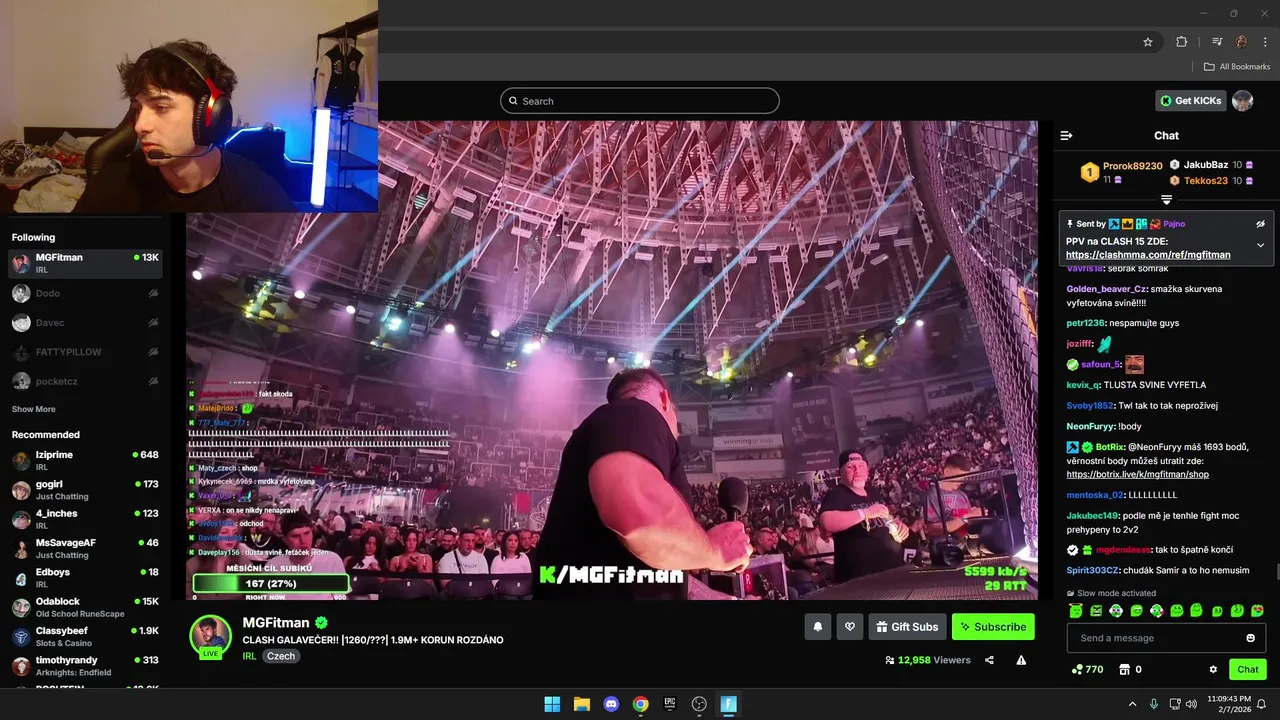Open File Explorer from taskbar

pyautogui.click(x=581, y=704)
